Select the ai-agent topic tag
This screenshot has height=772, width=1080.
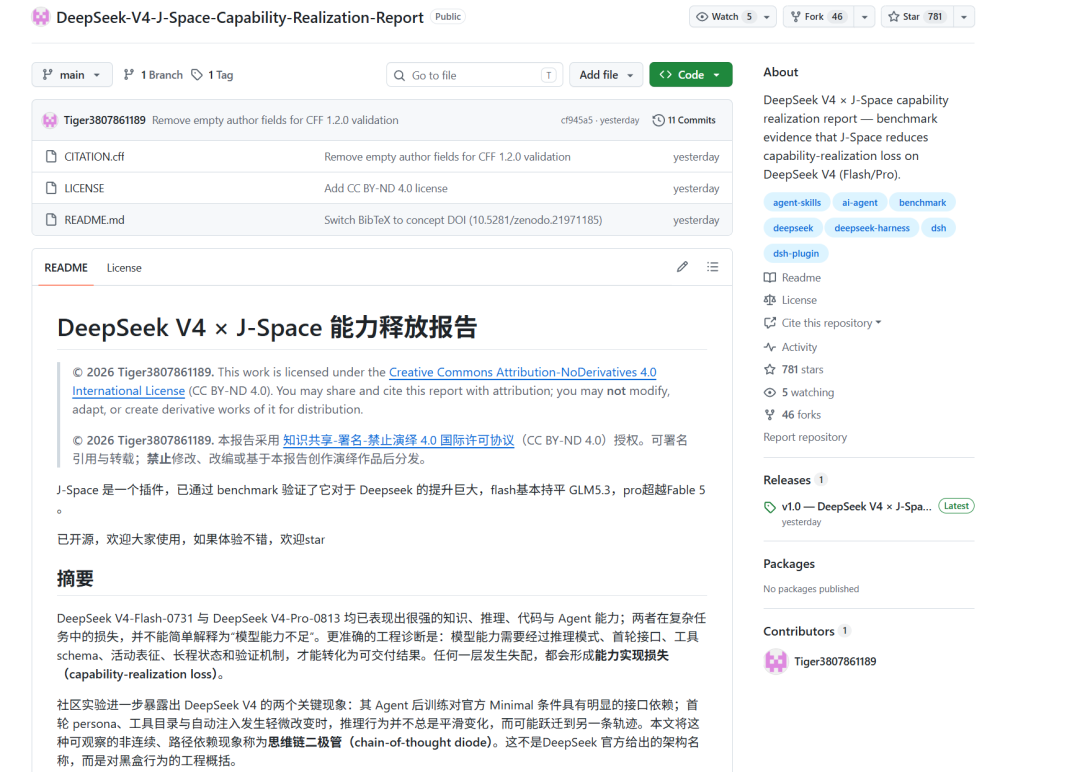coord(860,202)
